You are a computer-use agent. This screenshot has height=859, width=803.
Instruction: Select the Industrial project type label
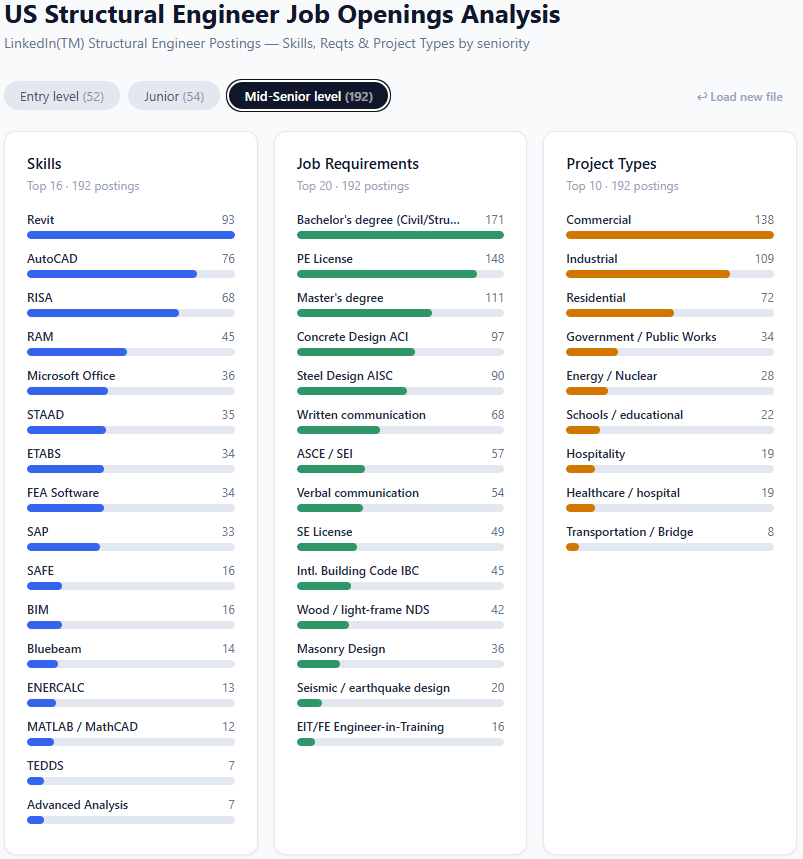(x=592, y=259)
